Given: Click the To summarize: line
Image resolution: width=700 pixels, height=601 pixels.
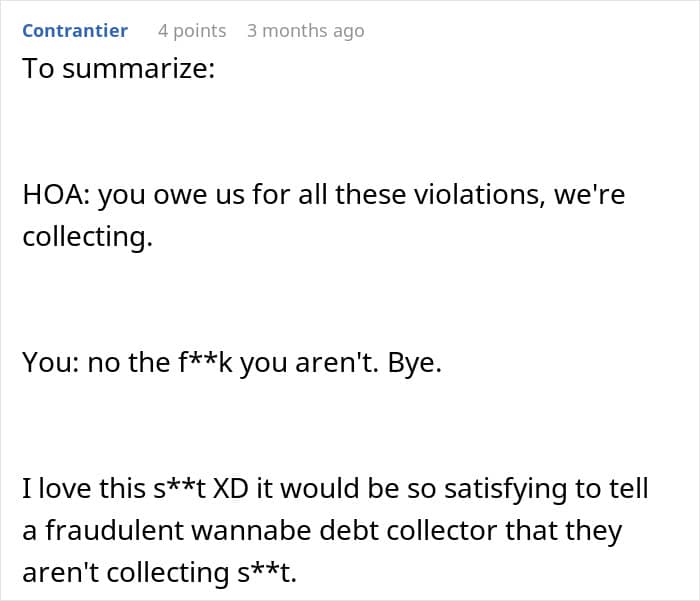Looking at the screenshot, I should tap(119, 68).
